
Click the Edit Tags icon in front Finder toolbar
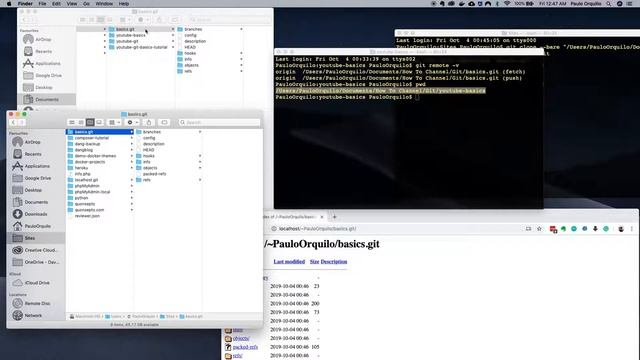pyautogui.click(x=164, y=122)
